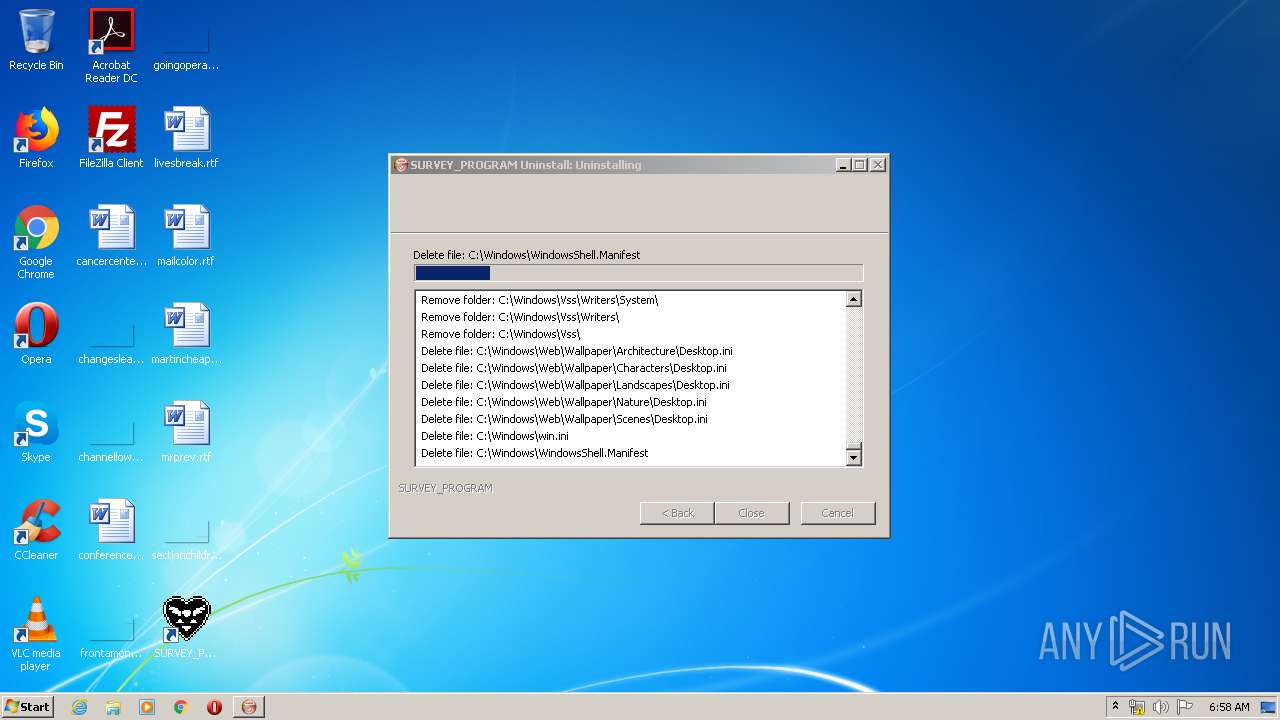Open Windows Explorer folder in taskbar
The width and height of the screenshot is (1280, 720).
coord(113,707)
